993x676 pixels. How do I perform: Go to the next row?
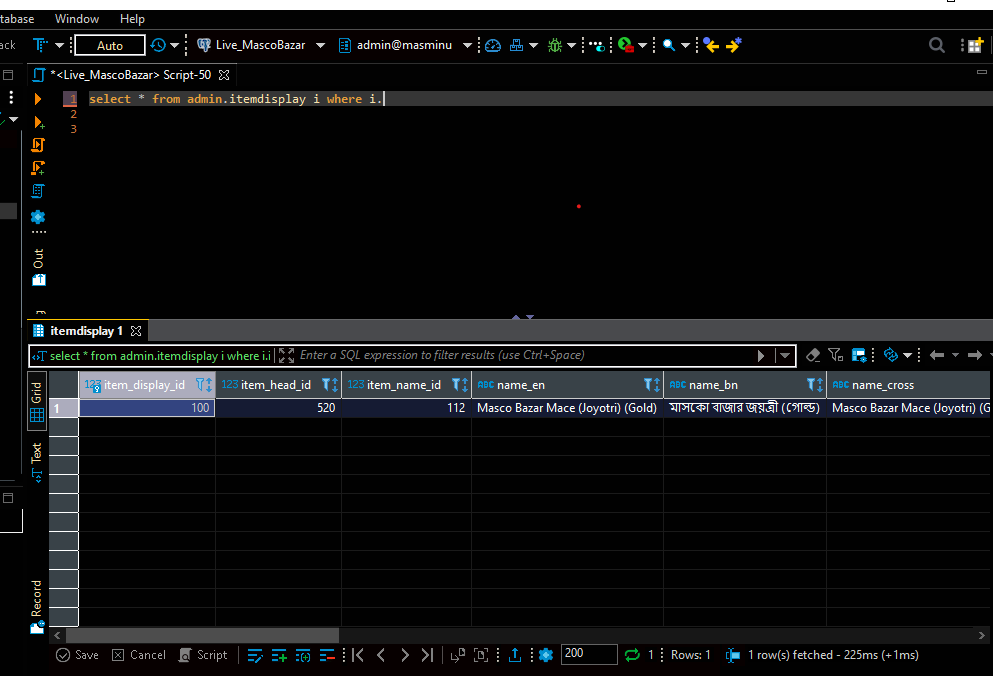405,655
